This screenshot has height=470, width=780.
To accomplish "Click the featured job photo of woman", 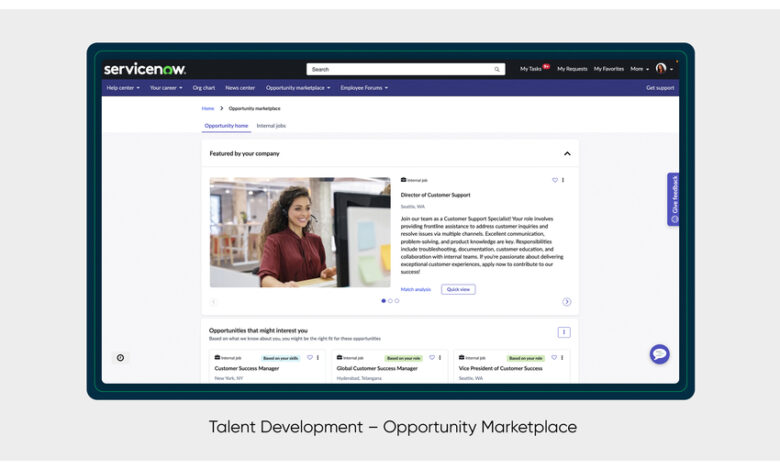I will tap(300, 232).
